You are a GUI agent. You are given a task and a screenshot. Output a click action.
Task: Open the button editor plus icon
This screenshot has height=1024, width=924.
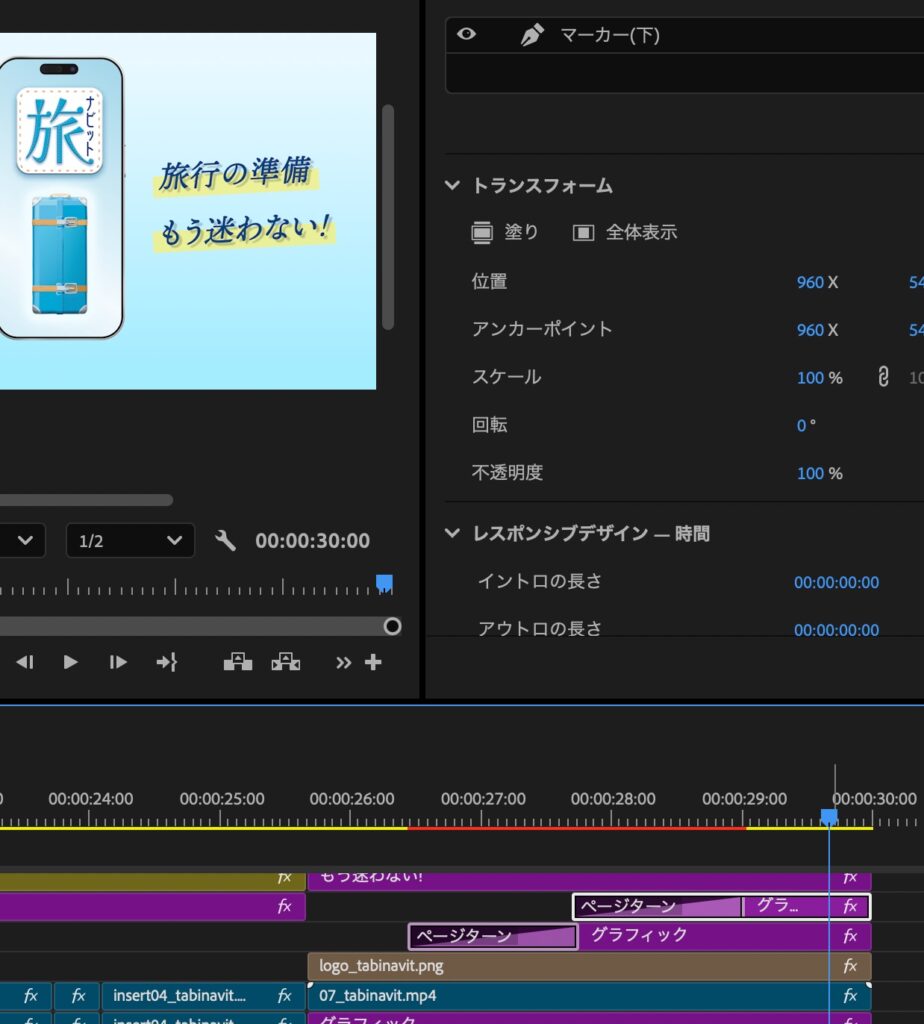[373, 662]
